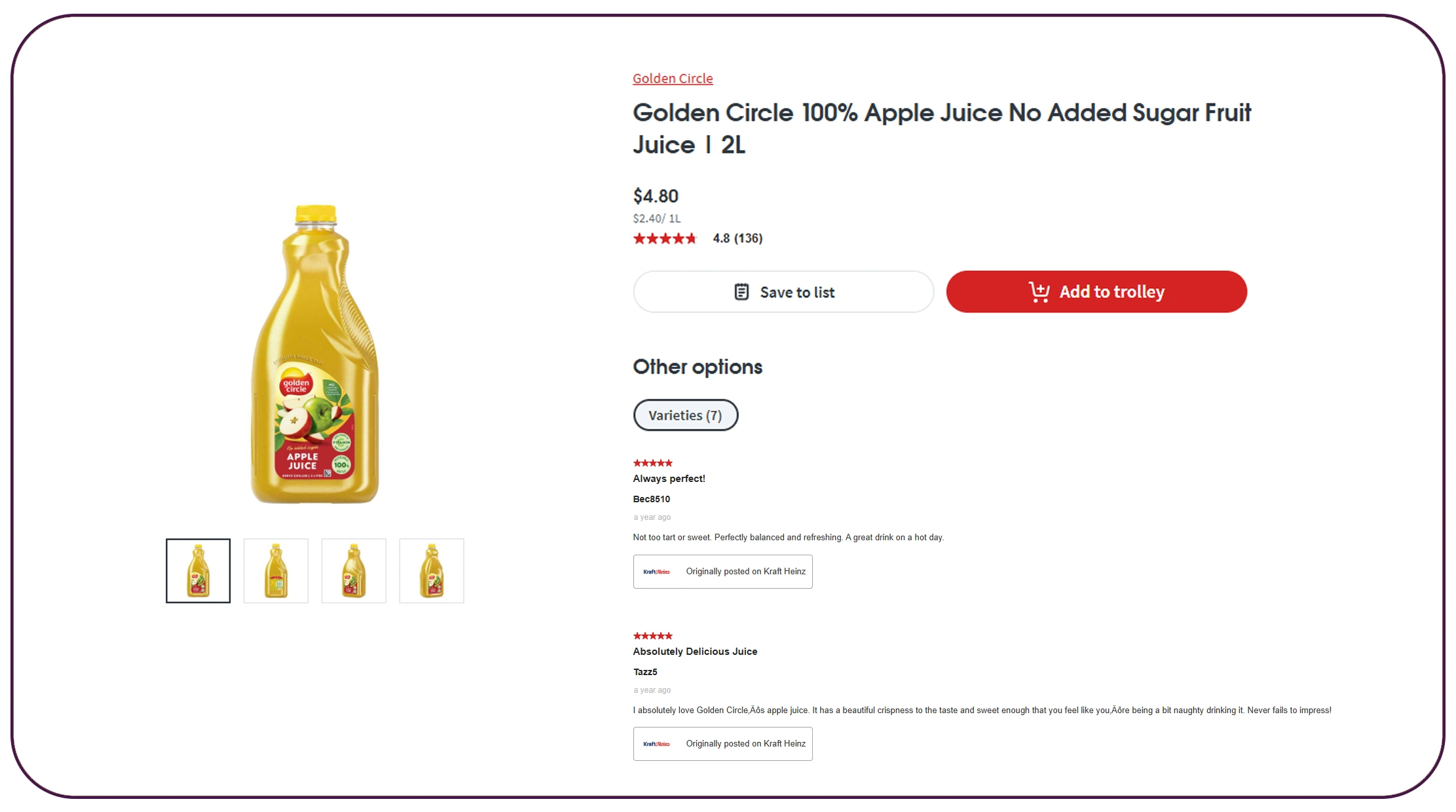Click the Kraft Heinz logo in Bec8510's review

pyautogui.click(x=657, y=570)
